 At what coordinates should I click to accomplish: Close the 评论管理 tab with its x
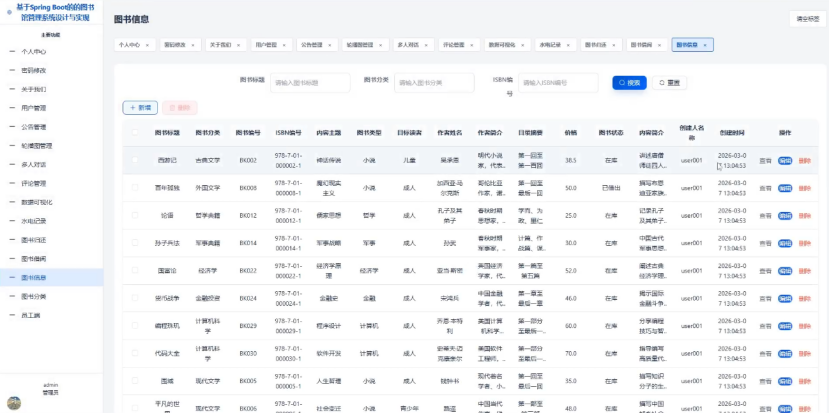472,45
